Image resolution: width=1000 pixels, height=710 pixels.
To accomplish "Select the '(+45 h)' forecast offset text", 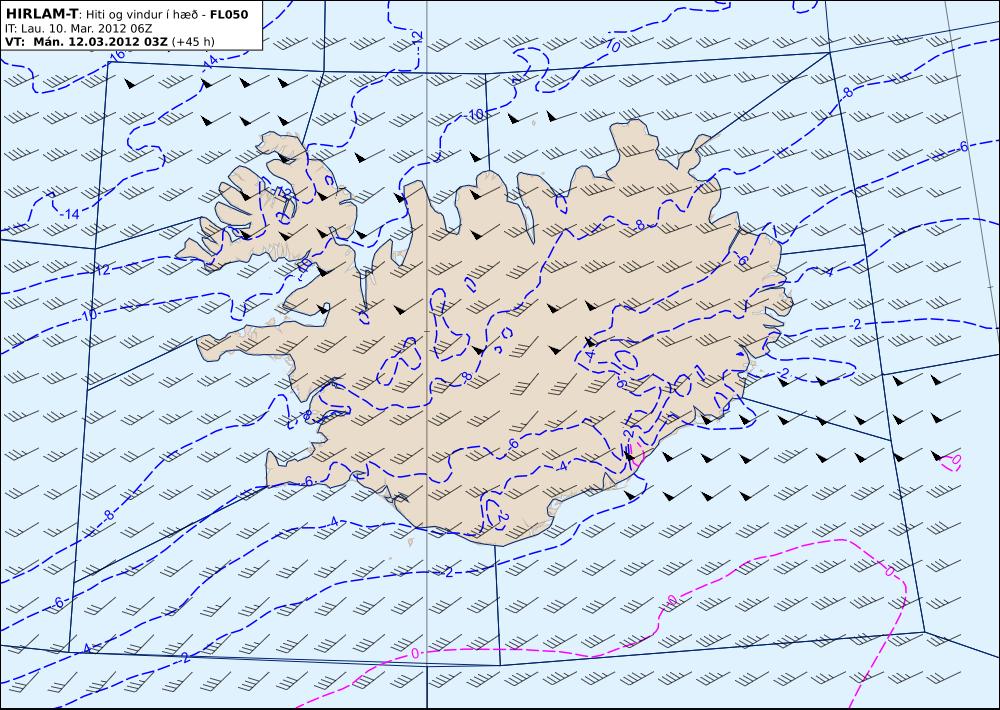I will pyautogui.click(x=193, y=42).
